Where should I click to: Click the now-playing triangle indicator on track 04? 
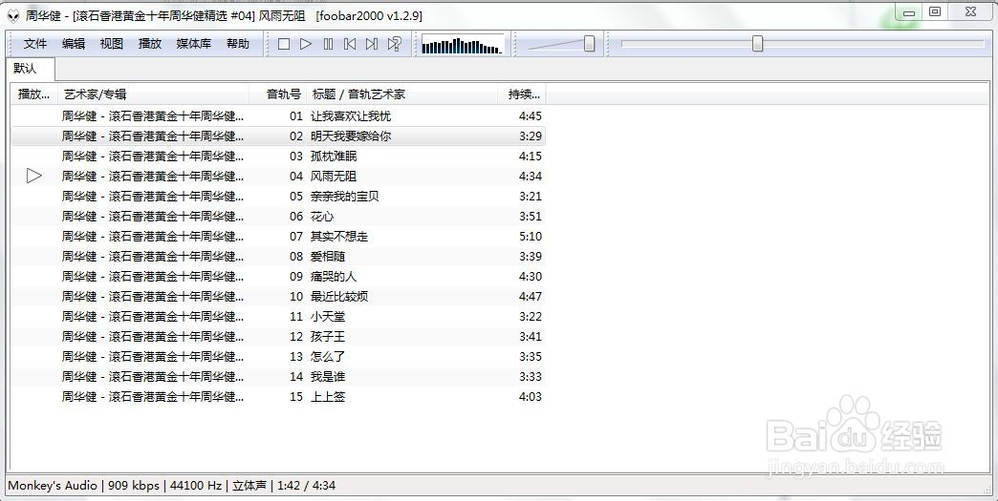[34, 176]
